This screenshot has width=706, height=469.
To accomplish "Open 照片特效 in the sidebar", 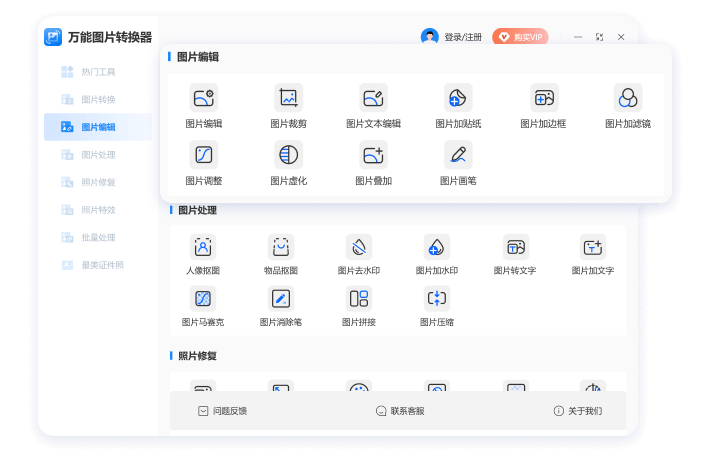I will pos(98,210).
